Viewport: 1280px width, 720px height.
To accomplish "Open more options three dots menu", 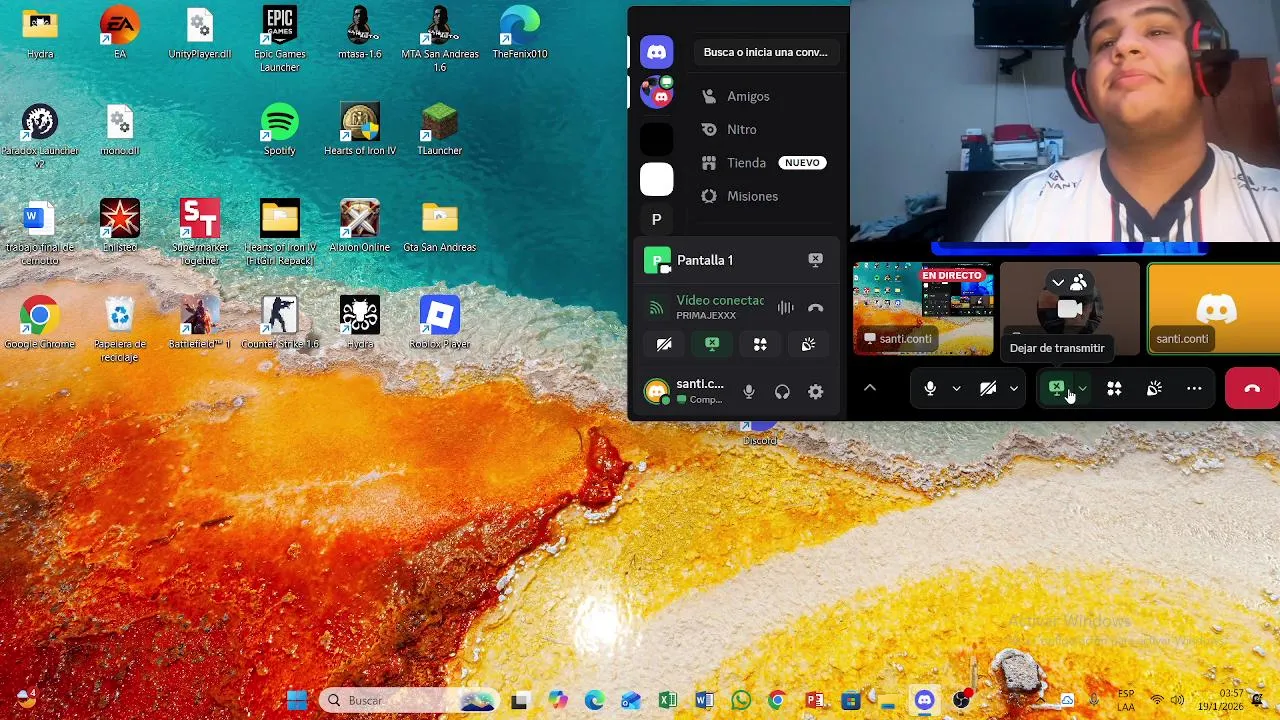I will pyautogui.click(x=1194, y=388).
